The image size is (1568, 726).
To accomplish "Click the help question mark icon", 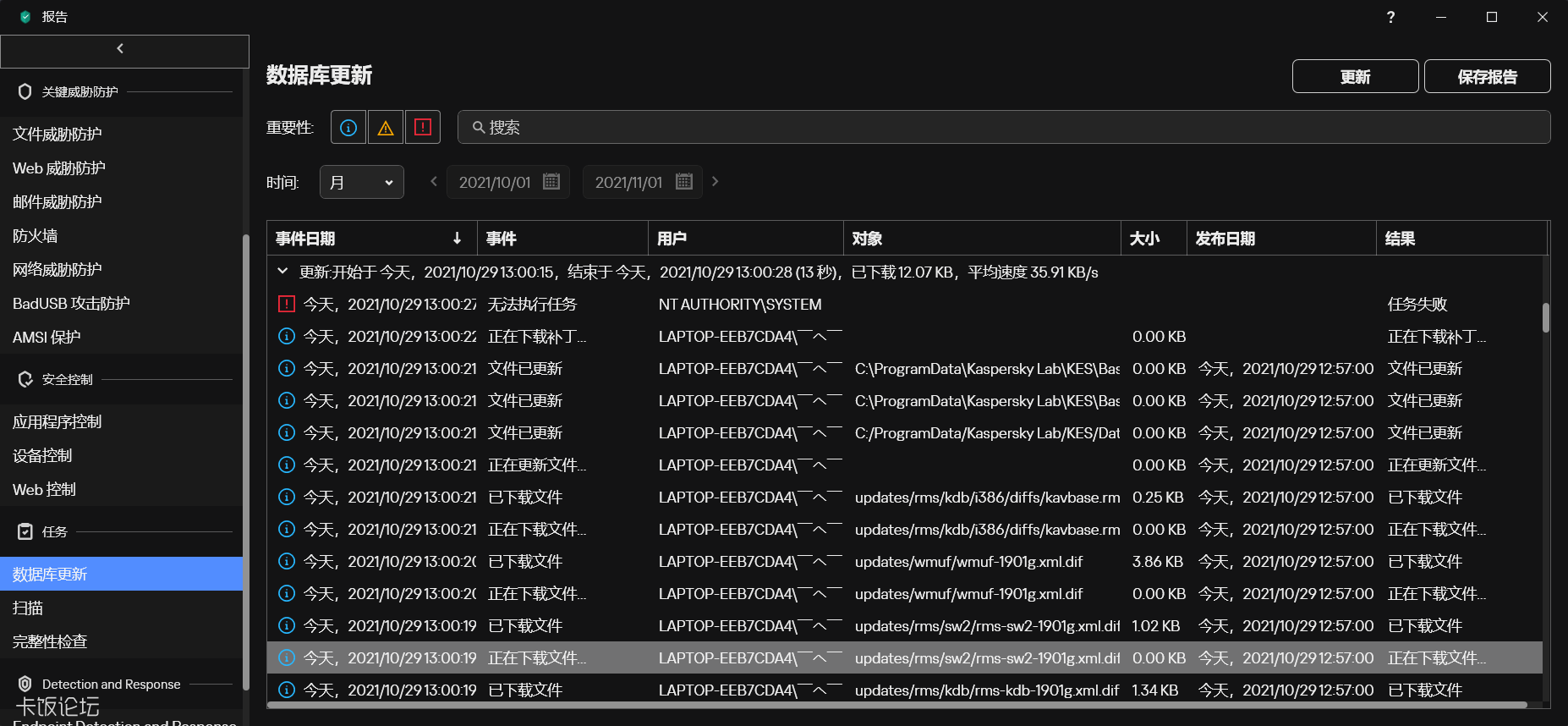I will (x=1390, y=17).
